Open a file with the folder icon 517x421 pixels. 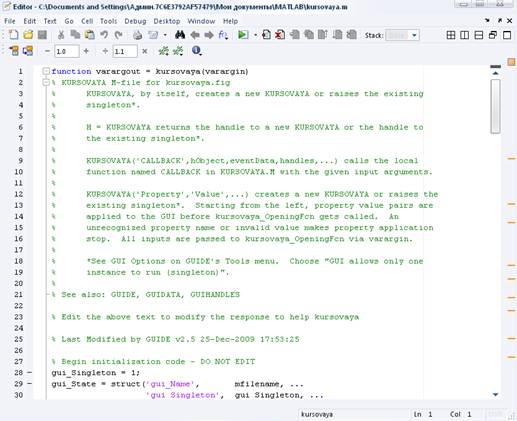pos(28,35)
